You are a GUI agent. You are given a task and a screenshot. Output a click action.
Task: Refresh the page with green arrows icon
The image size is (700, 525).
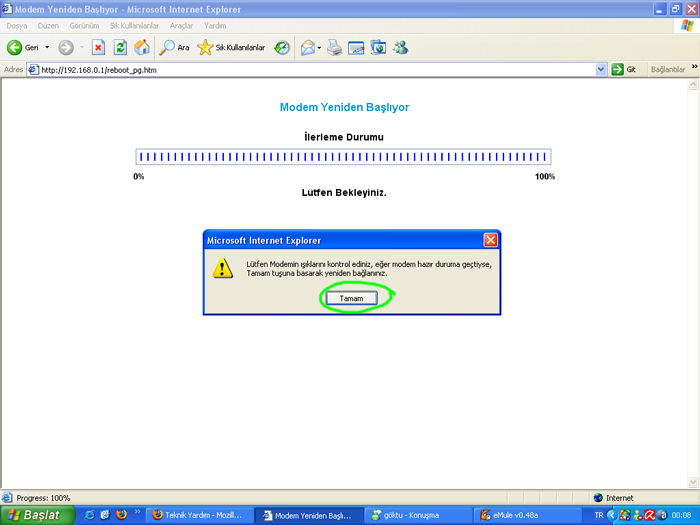pyautogui.click(x=120, y=47)
